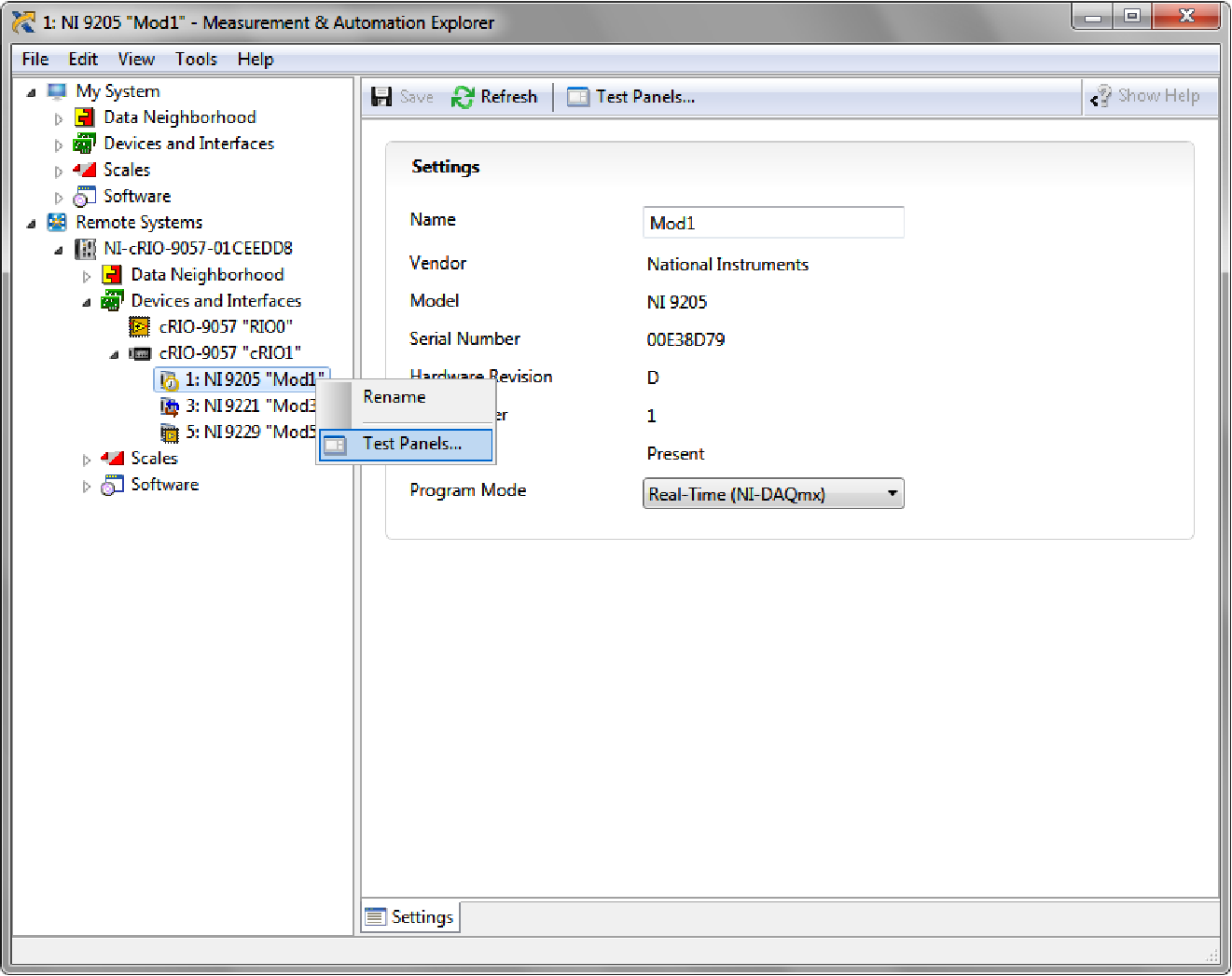Toggle the Show Help pane
This screenshot has height=976, width=1232.
pos(1145,96)
